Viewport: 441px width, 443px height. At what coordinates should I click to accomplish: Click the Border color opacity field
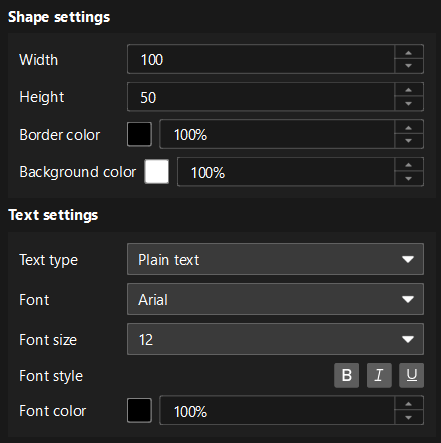pos(277,134)
